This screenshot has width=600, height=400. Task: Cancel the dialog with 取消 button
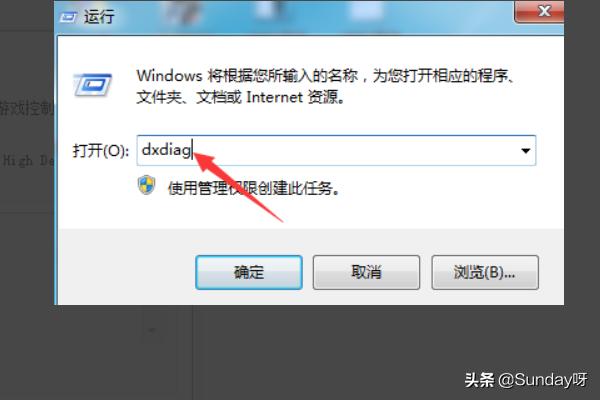366,273
